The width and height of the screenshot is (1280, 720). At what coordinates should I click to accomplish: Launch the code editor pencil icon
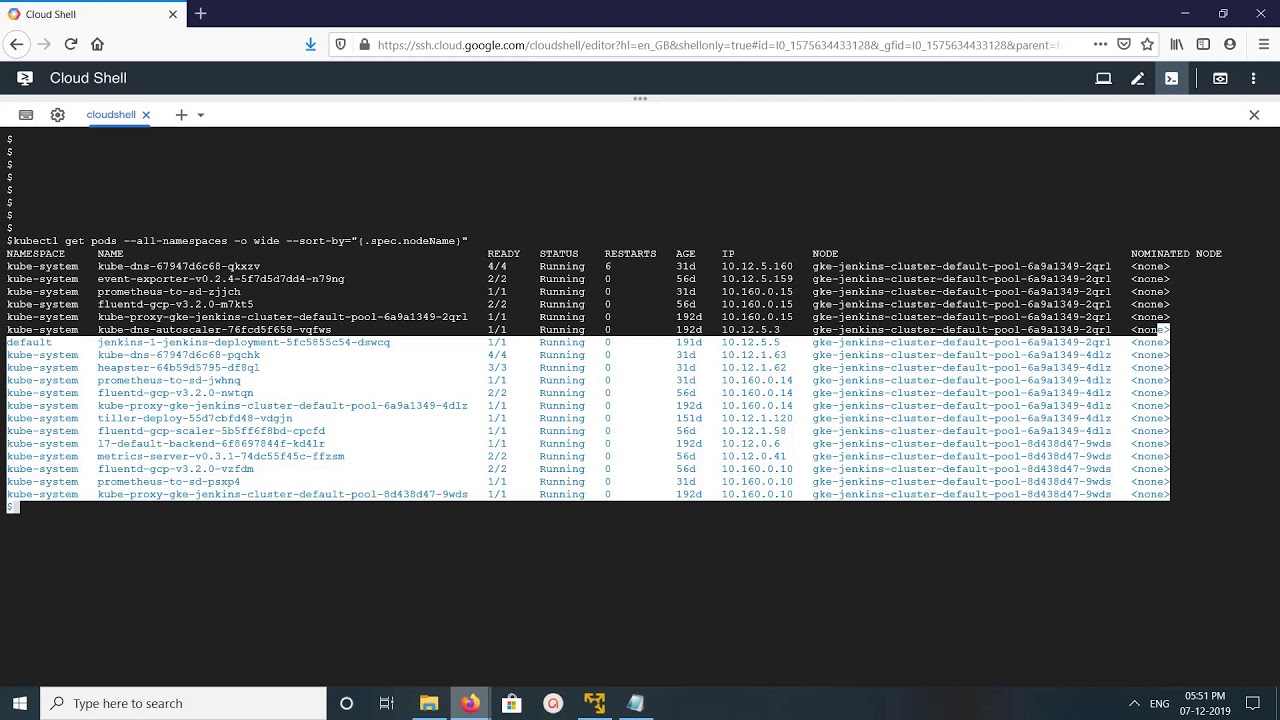click(x=1137, y=78)
